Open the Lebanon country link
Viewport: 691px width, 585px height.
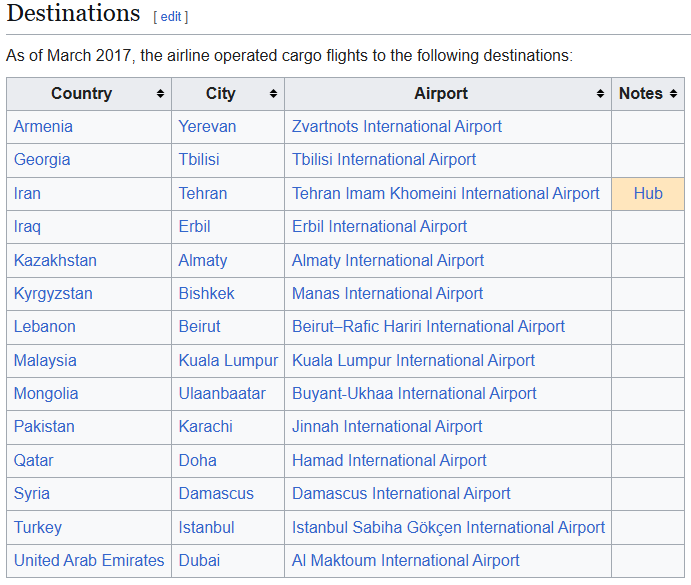45,327
